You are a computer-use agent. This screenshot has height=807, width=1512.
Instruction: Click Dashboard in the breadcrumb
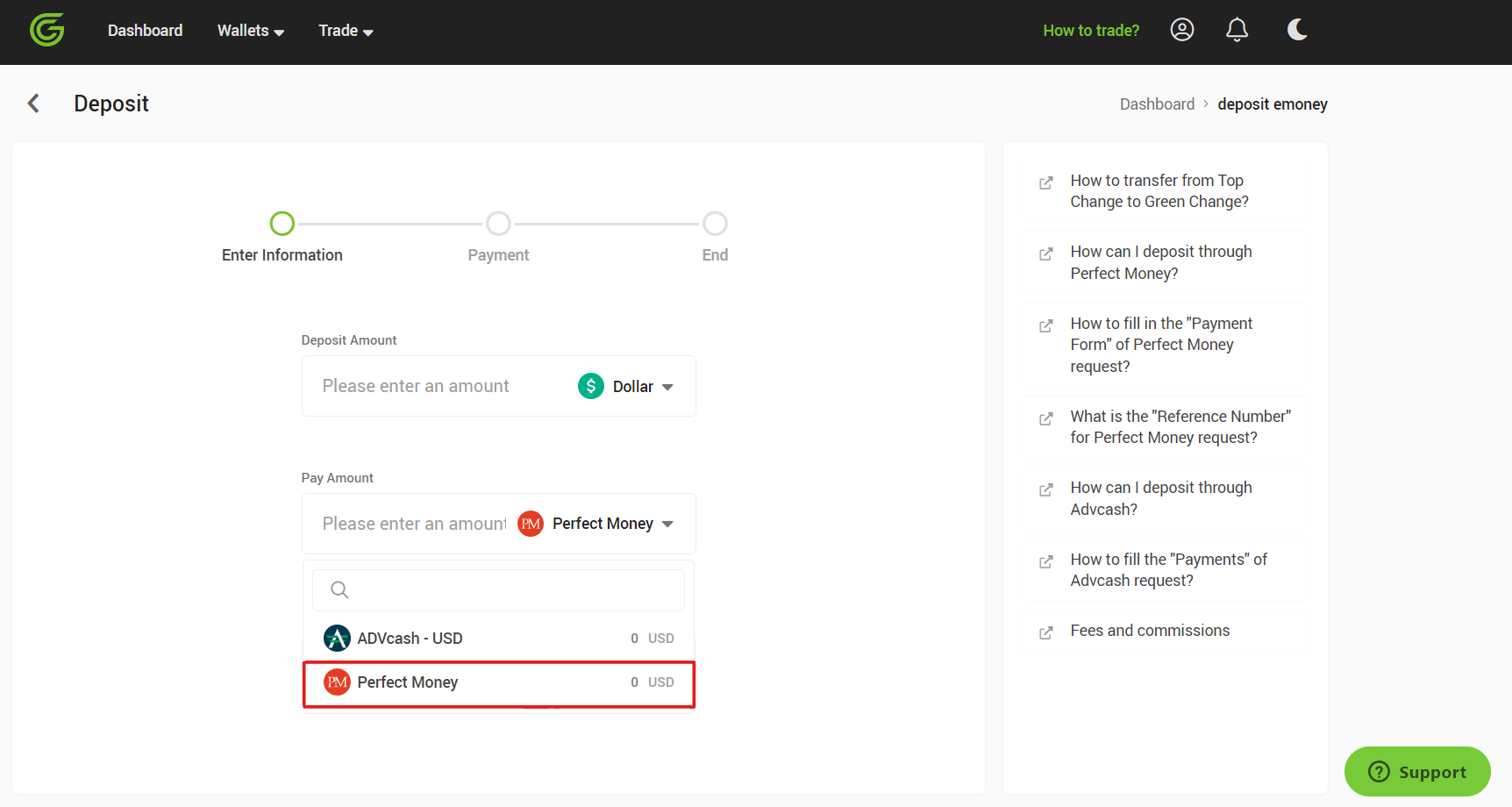point(1157,104)
